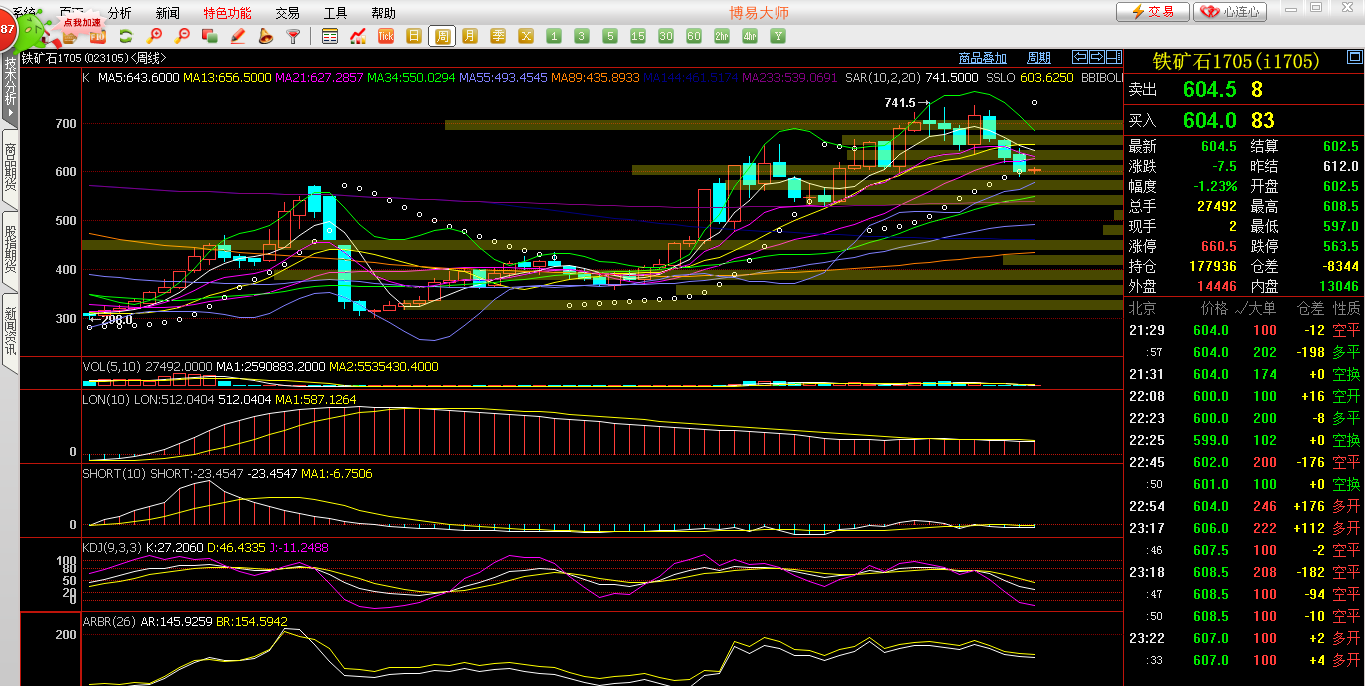Select the KDJ(9,3,3) indicator label
Image resolution: width=1365 pixels, height=686 pixels.
pos(112,547)
